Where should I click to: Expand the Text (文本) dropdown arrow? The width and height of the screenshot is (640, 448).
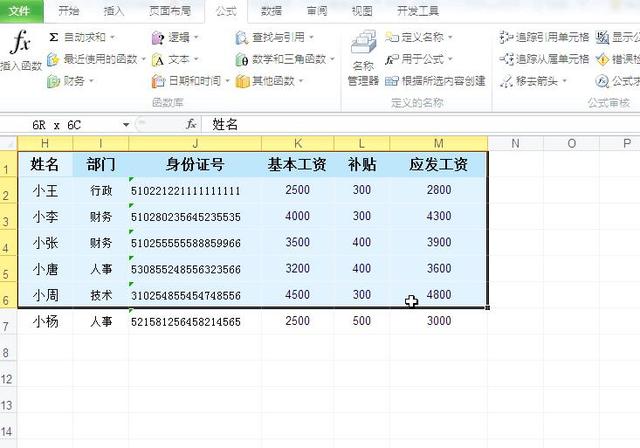[196, 60]
